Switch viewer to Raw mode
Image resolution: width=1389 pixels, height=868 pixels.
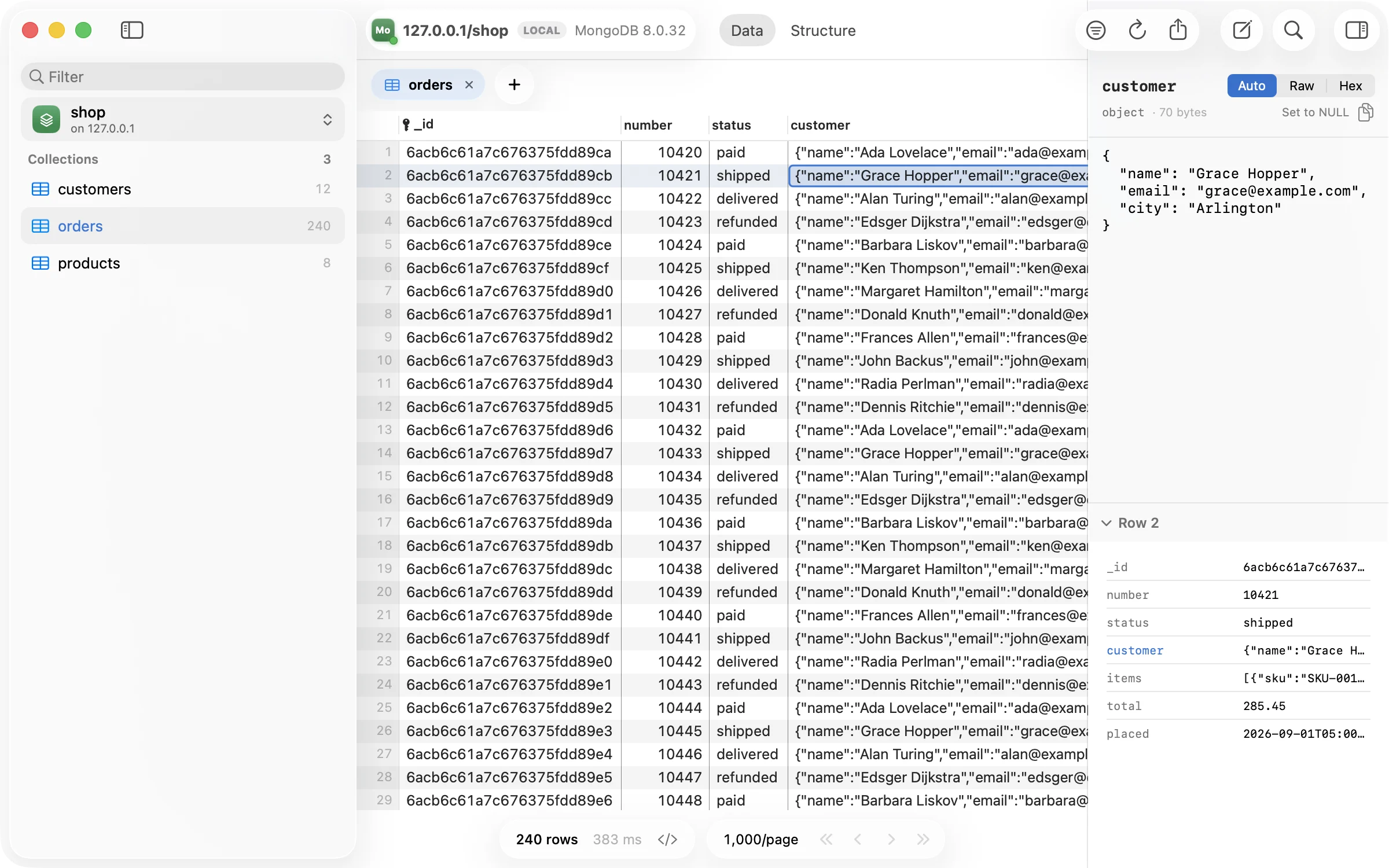tap(1301, 86)
